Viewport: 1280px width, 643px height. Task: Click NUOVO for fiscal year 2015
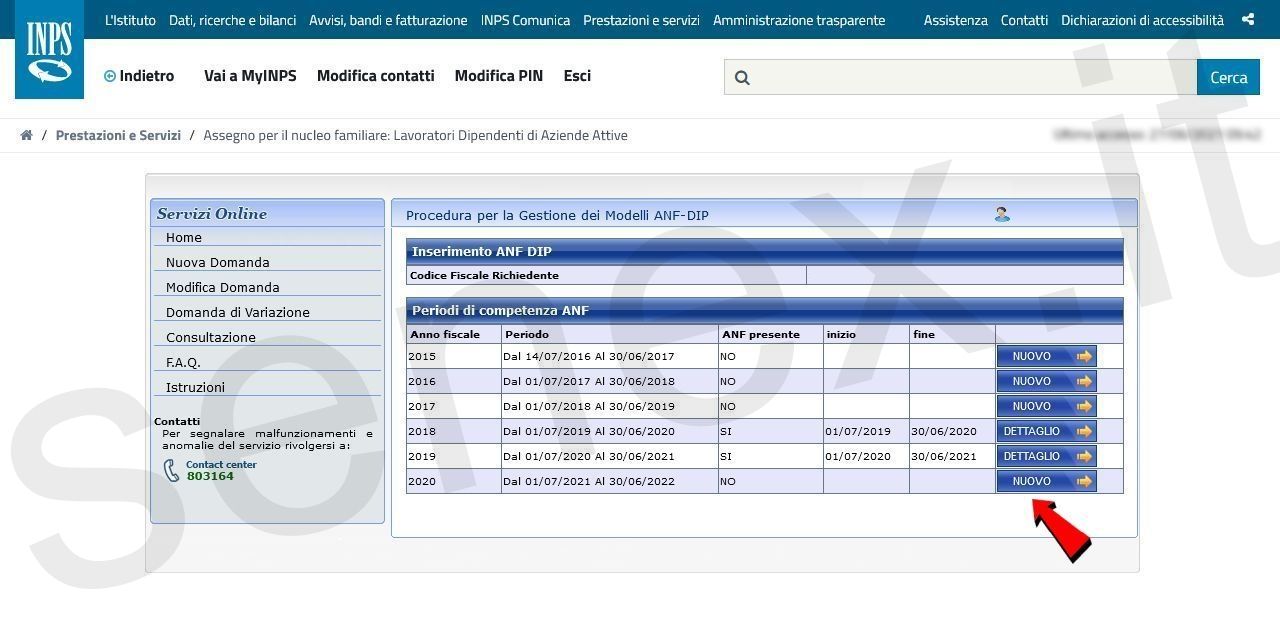coord(1046,356)
